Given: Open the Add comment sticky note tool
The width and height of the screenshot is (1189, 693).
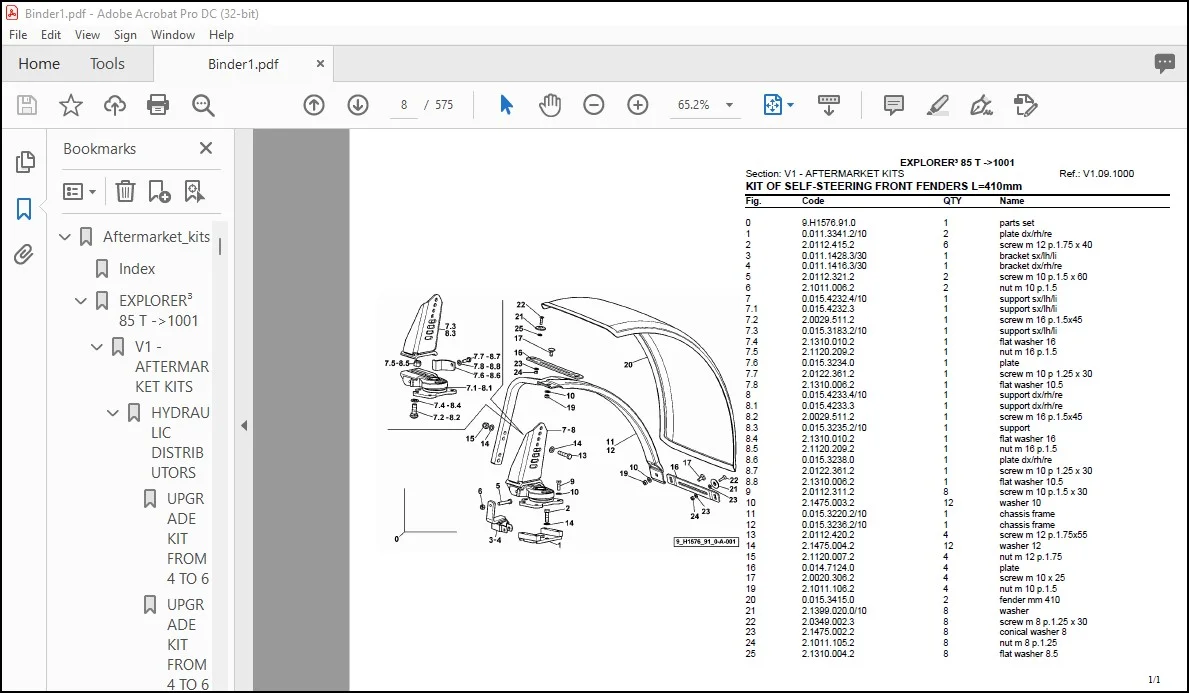Looking at the screenshot, I should [x=894, y=105].
